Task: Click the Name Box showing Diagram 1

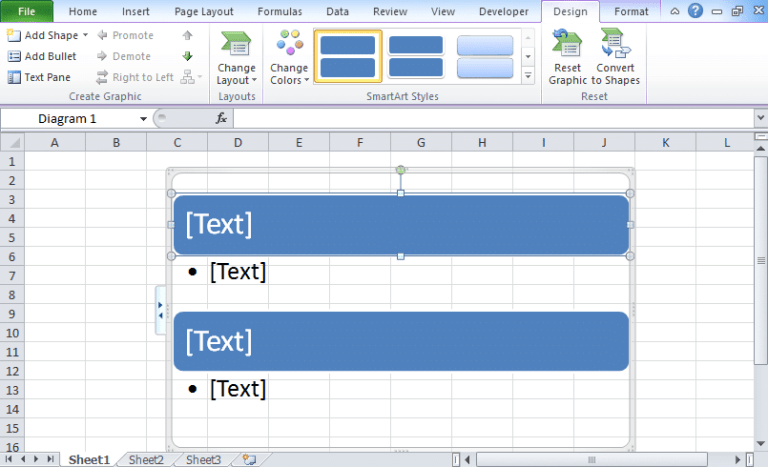Action: pos(67,119)
